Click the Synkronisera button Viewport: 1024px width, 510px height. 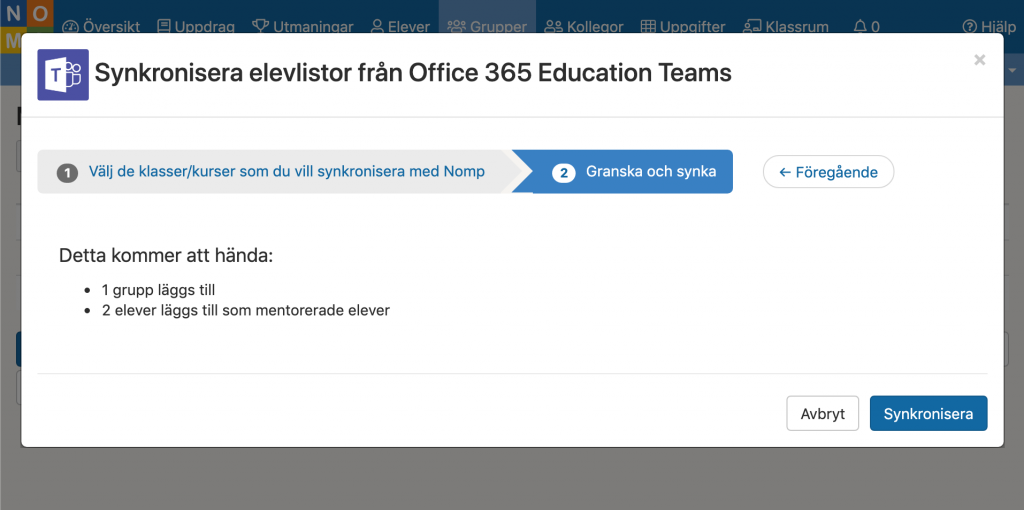coord(928,413)
